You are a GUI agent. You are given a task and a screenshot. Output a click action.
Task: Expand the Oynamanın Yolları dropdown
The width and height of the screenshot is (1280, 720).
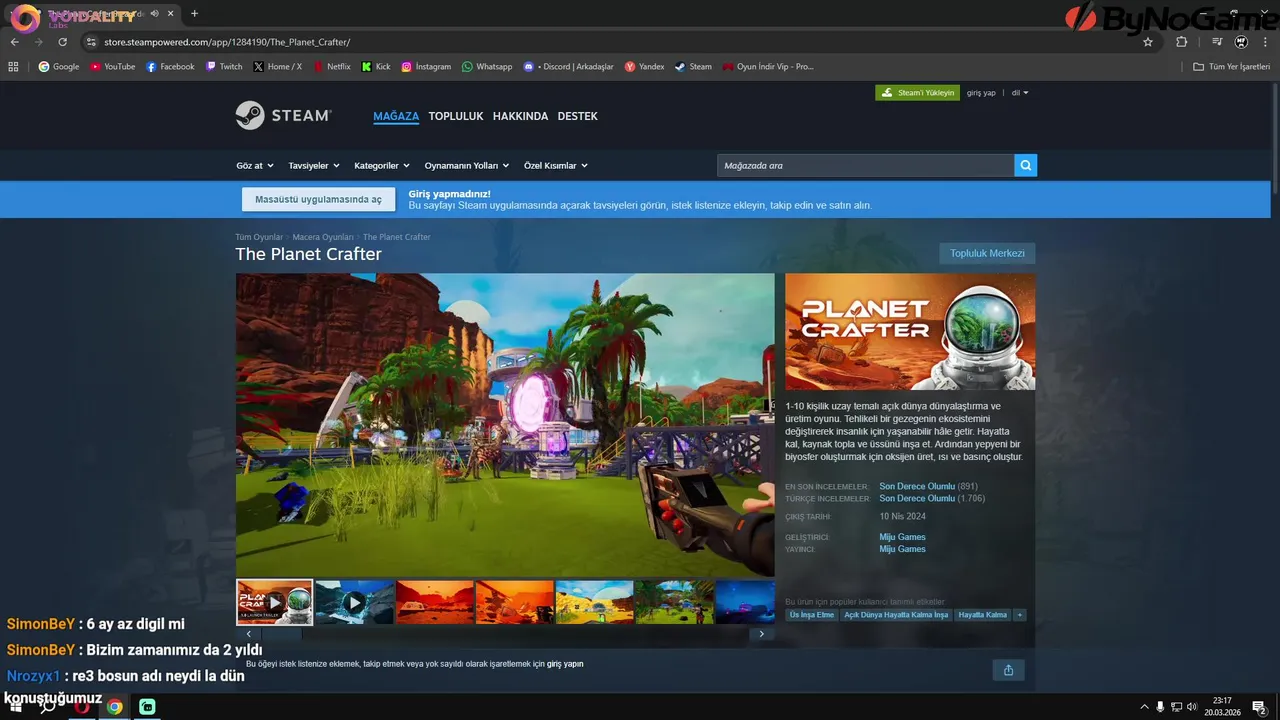tap(467, 166)
